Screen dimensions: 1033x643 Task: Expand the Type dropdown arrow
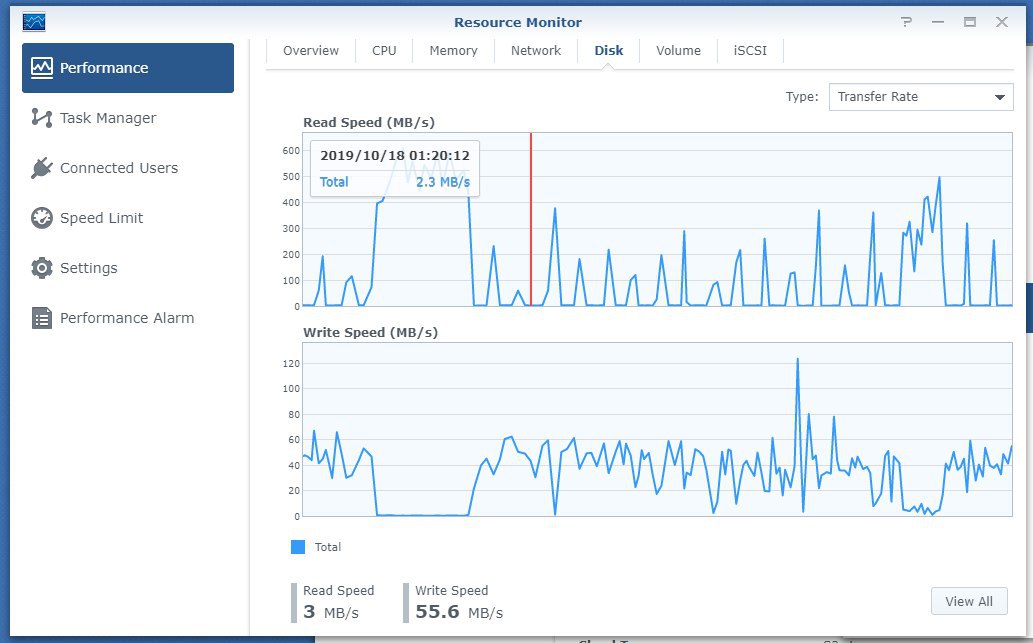[x=999, y=97]
